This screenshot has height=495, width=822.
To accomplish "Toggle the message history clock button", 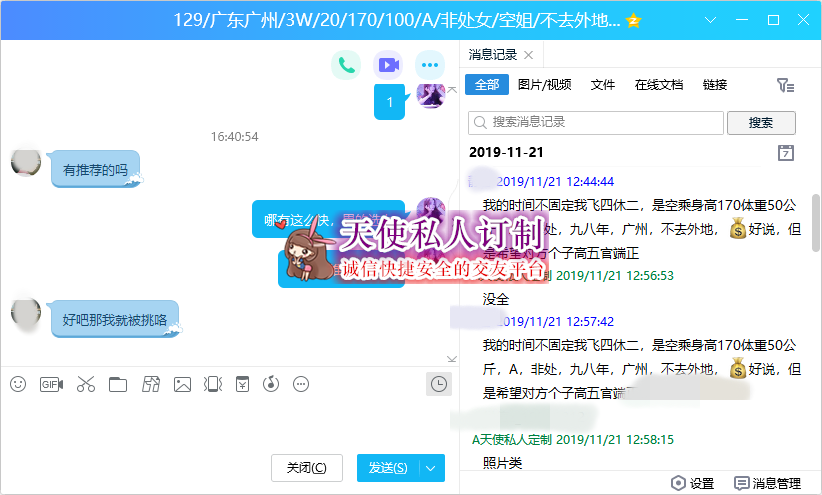I will click(439, 384).
